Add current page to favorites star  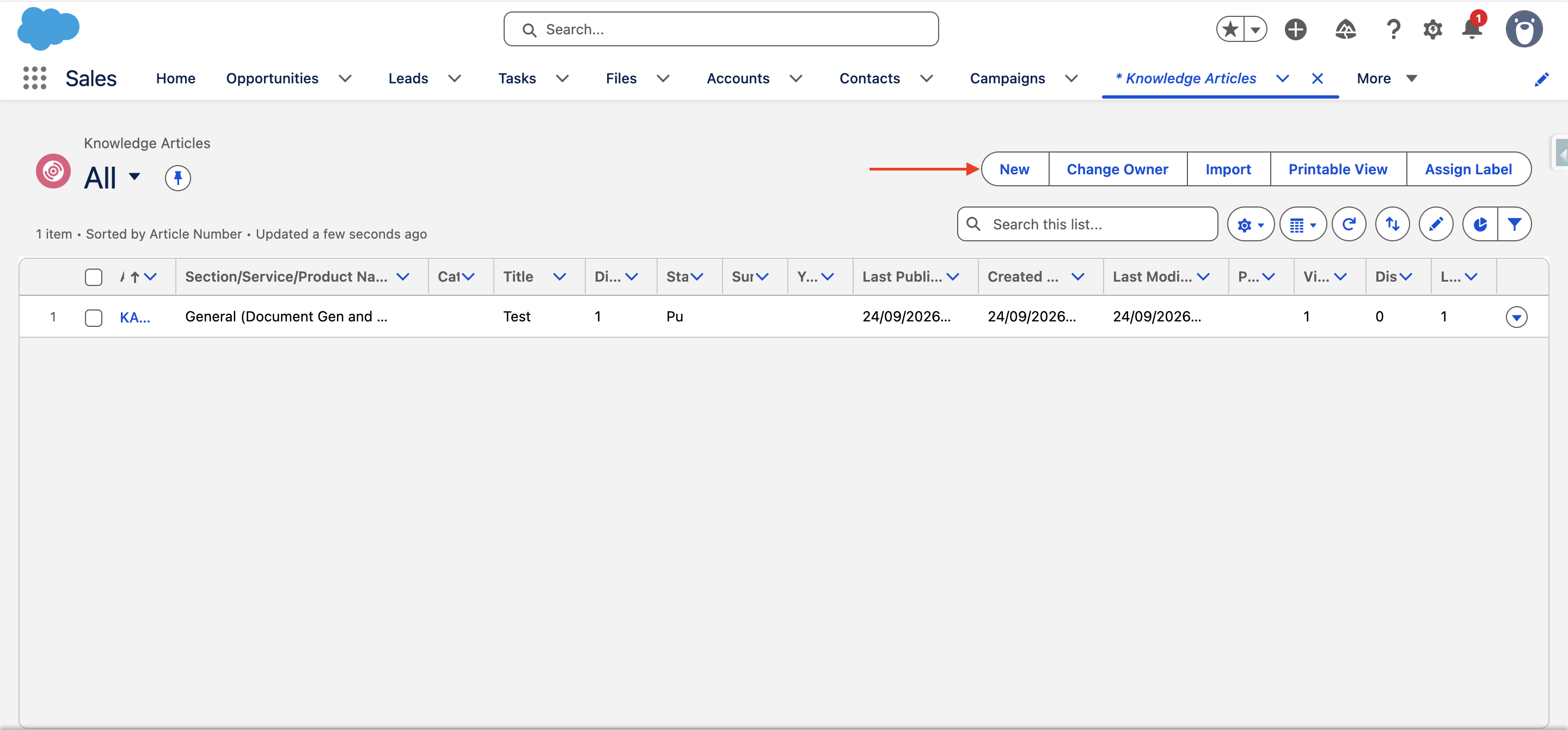[x=1230, y=29]
